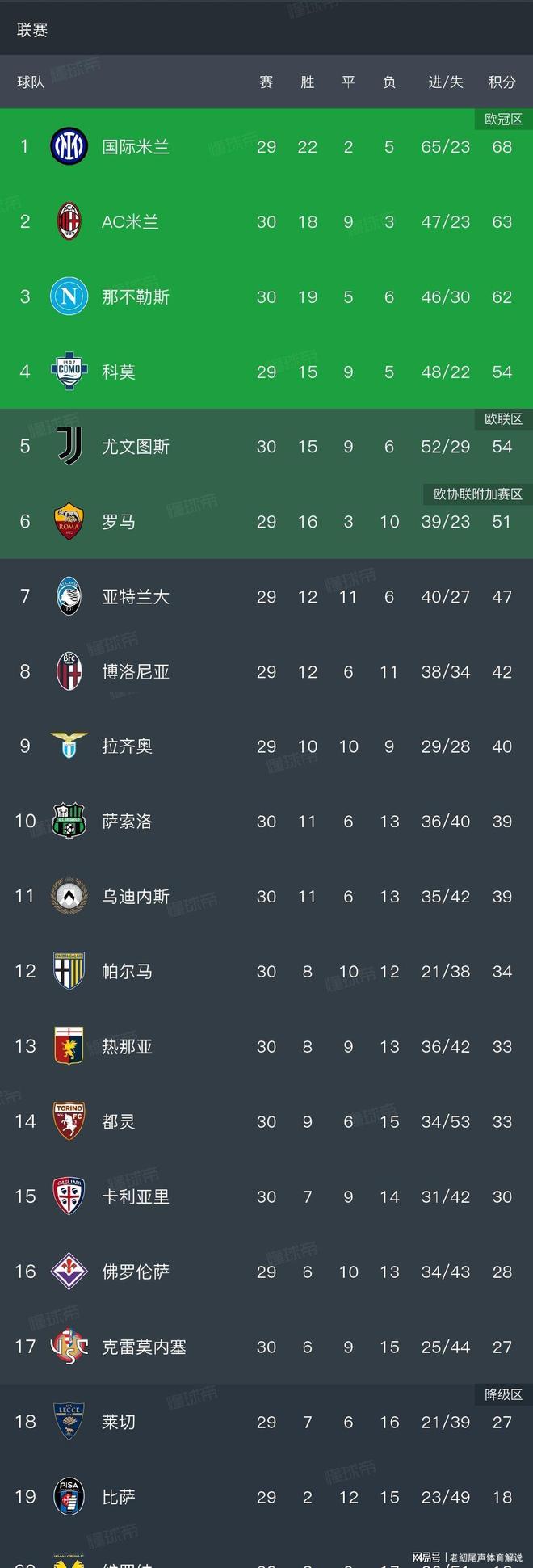This screenshot has width=533, height=1568.
Task: Click the Napoli club logo
Action: pos(69,296)
